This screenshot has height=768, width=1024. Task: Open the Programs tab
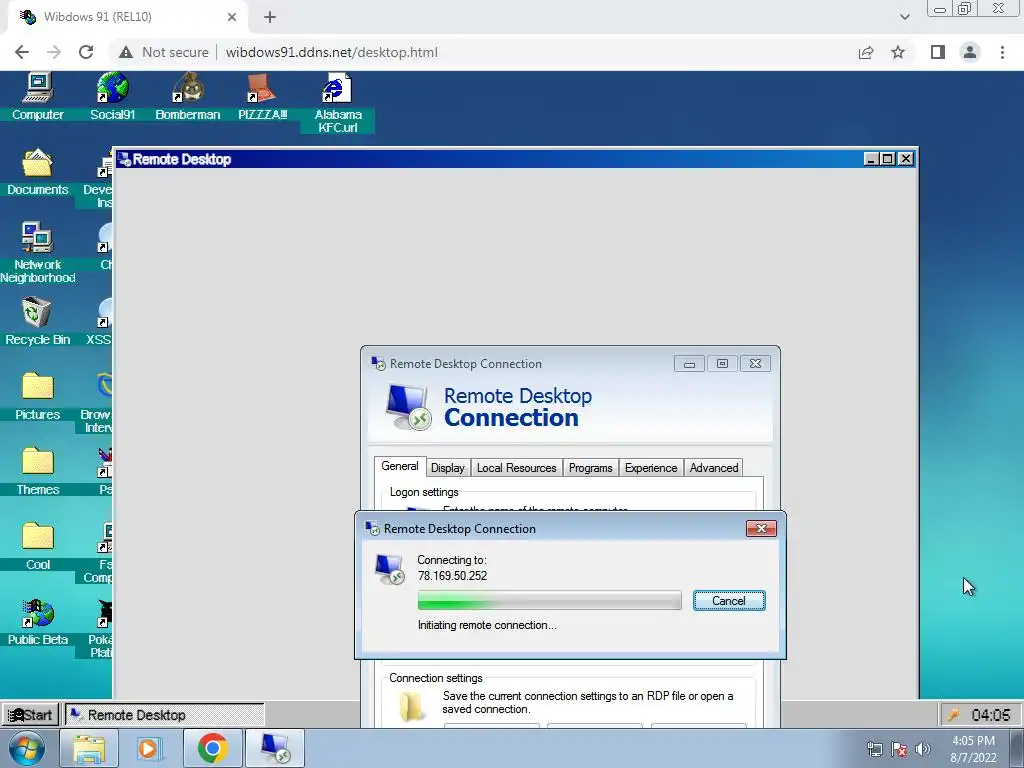pos(590,468)
